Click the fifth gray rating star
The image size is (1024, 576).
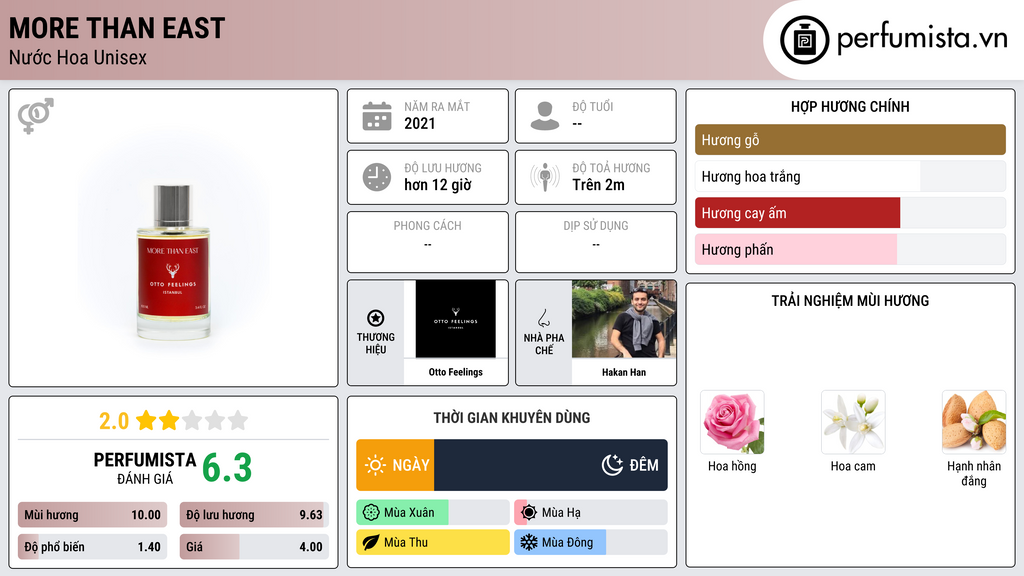coord(238,420)
